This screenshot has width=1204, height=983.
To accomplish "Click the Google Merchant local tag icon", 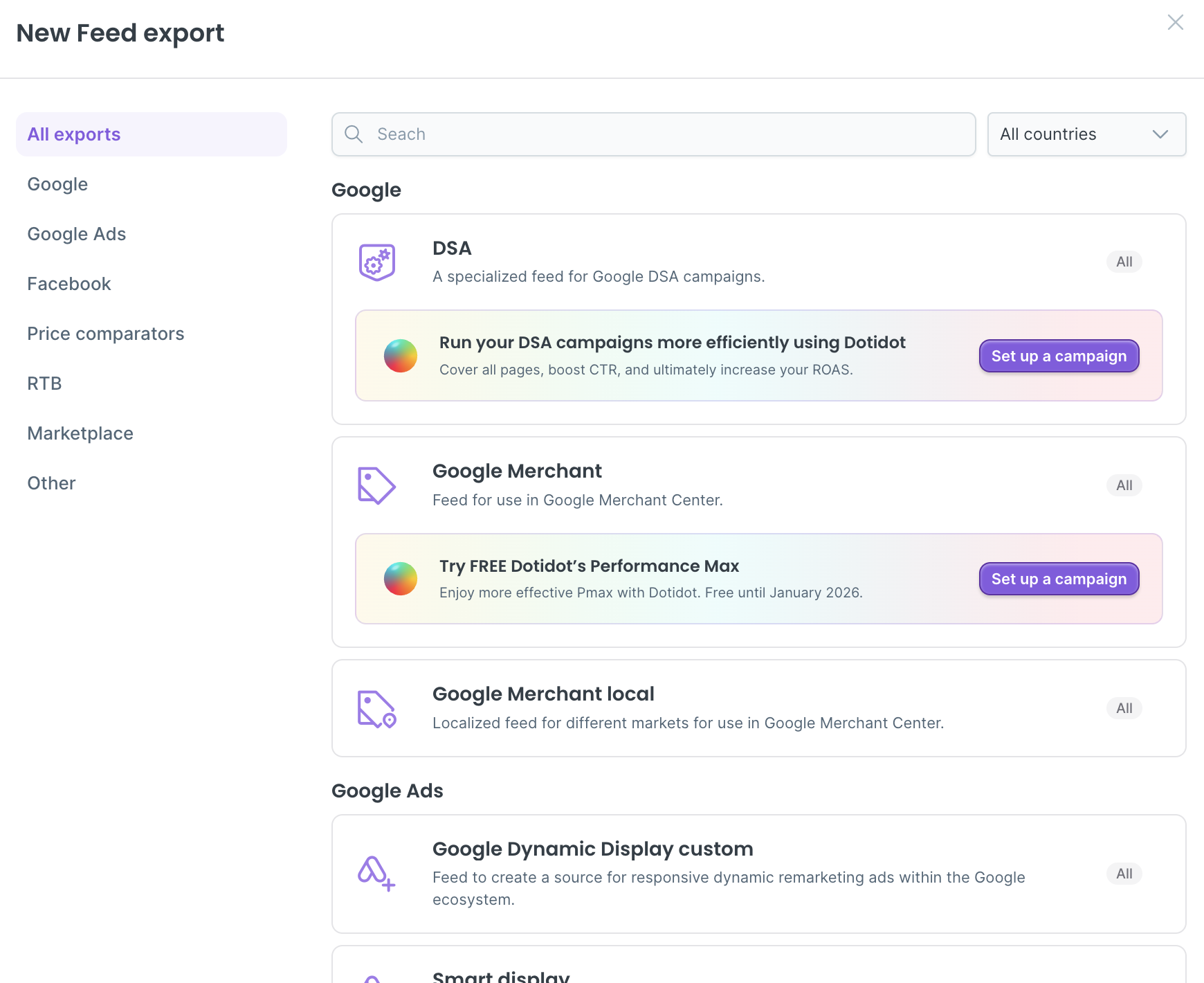I will (x=376, y=709).
